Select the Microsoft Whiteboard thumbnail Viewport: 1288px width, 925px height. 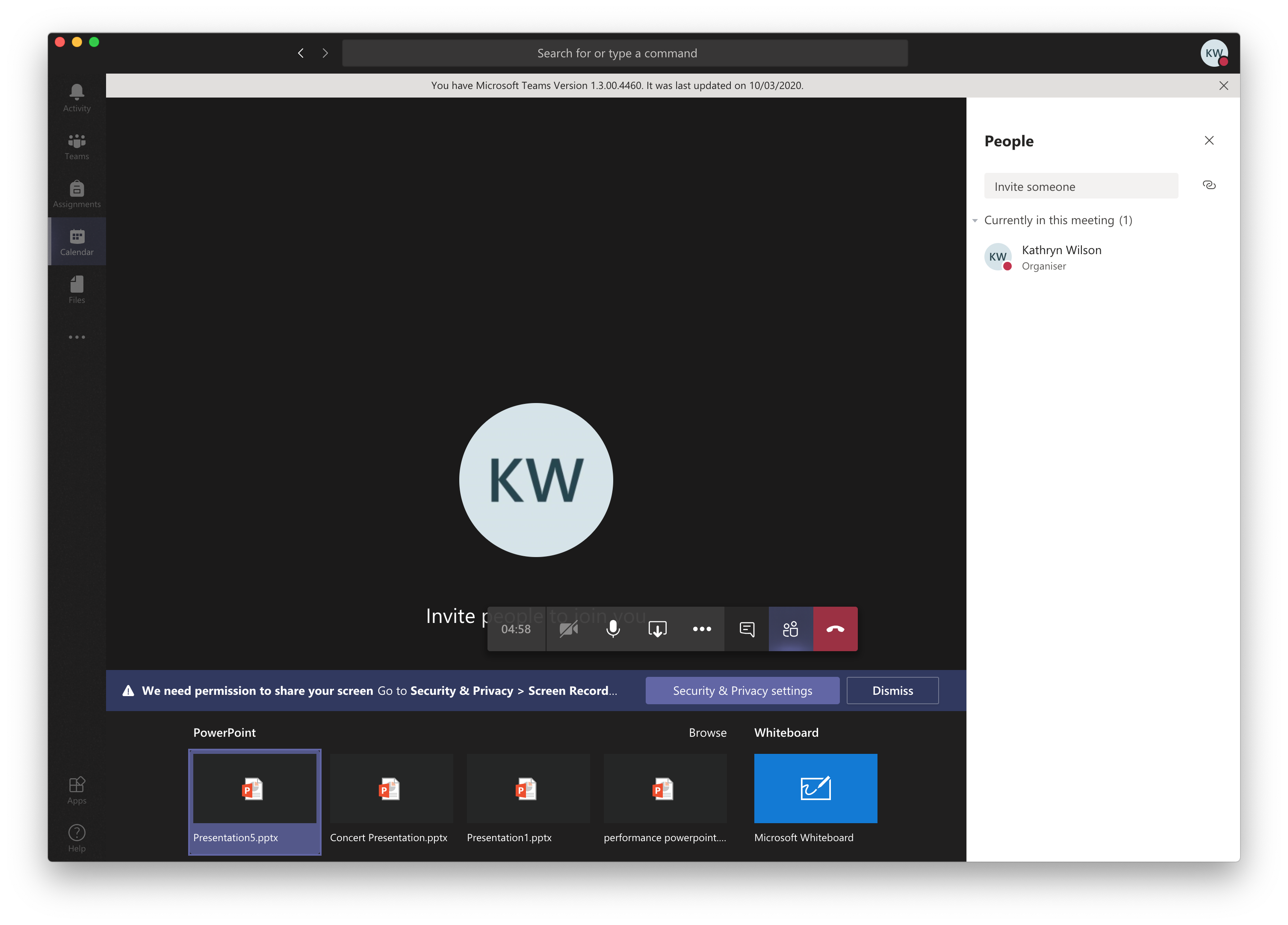[815, 788]
